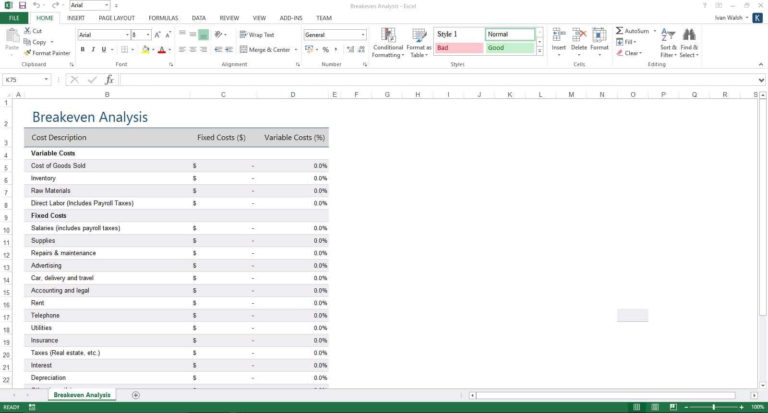Viewport: 768px width, 413px height.
Task: Open AutoSum from the Editing group
Action: coord(632,31)
